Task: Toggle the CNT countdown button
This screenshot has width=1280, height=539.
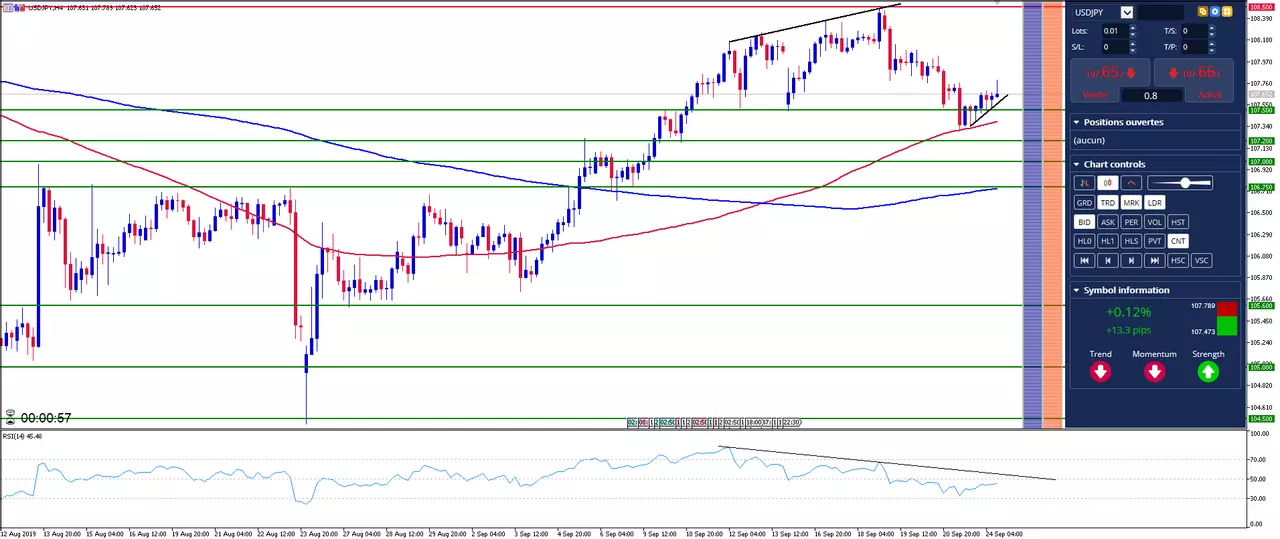Action: [x=1179, y=241]
